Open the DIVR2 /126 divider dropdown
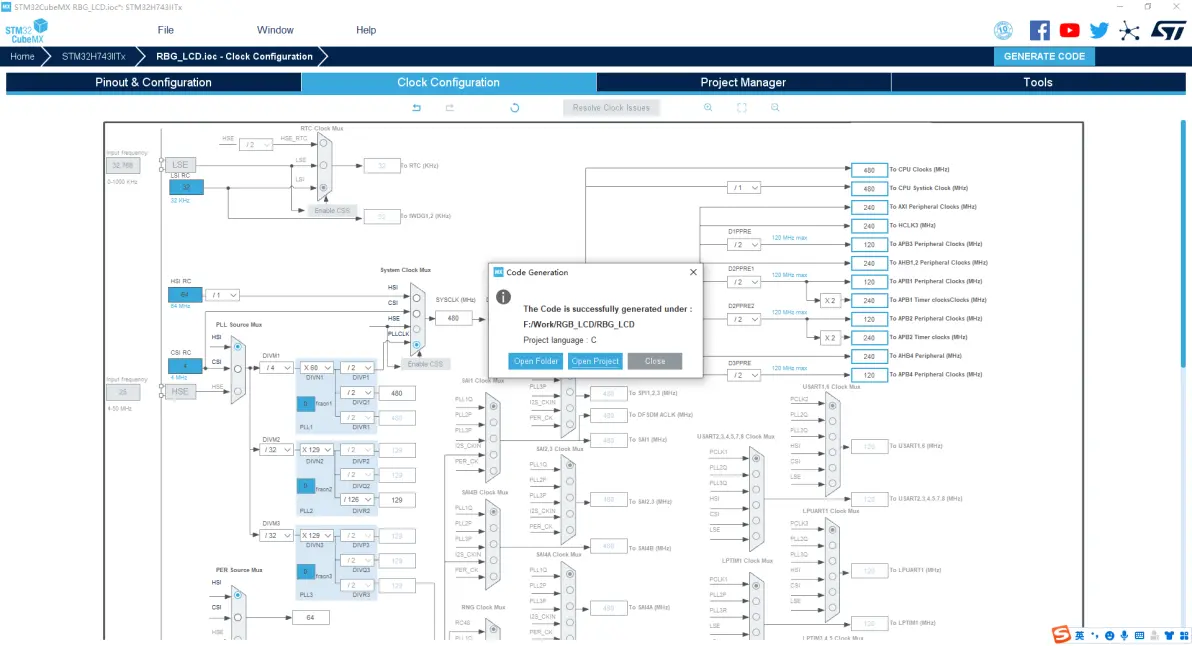This screenshot has height=646, width=1192. click(x=357, y=500)
